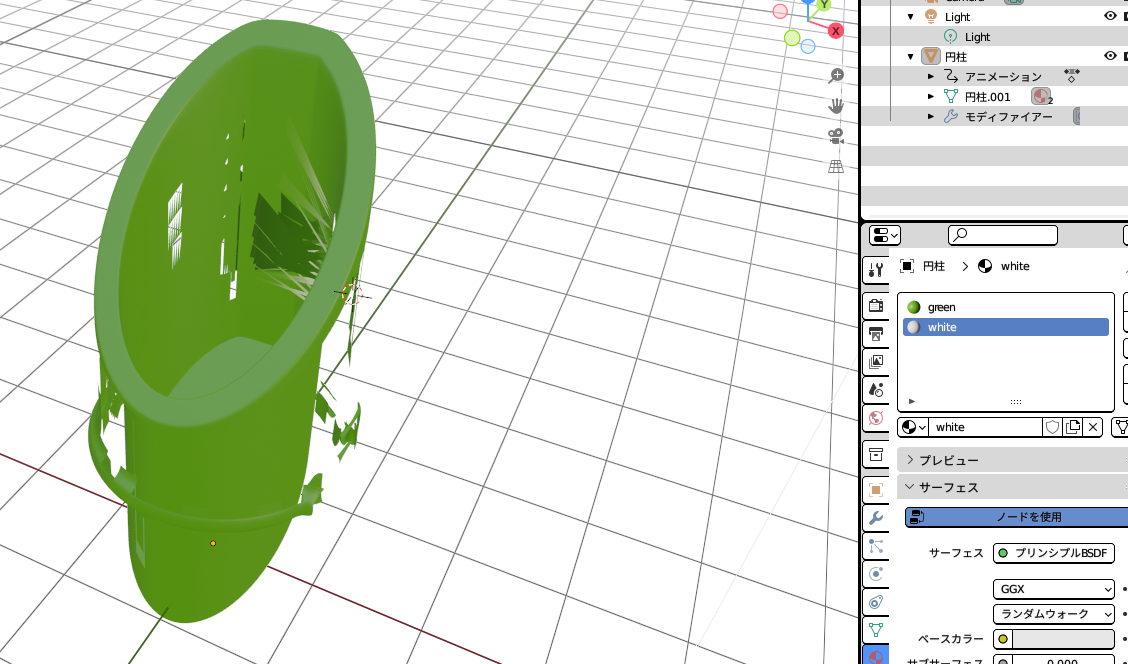Click the material list resize grip dots
The width and height of the screenshot is (1128, 664).
click(1016, 402)
